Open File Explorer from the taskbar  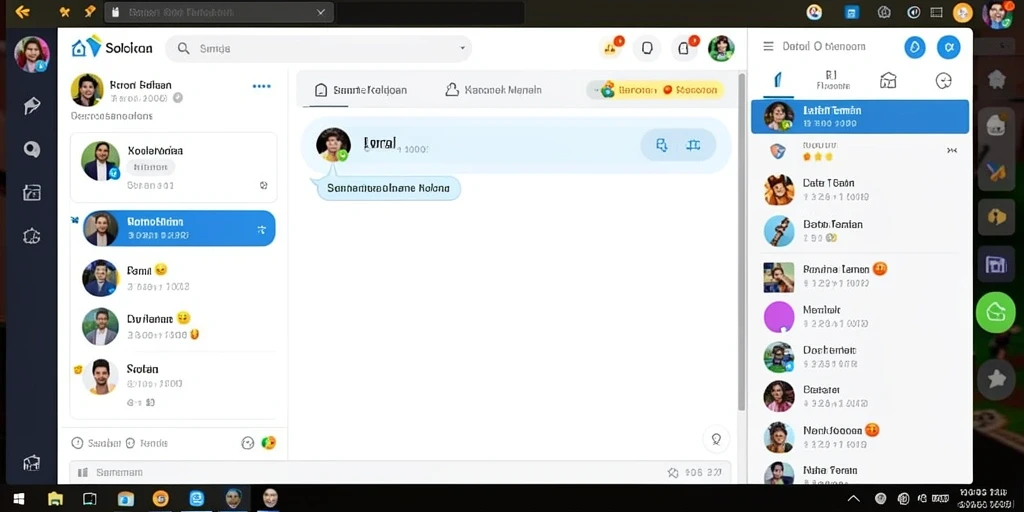[56, 499]
